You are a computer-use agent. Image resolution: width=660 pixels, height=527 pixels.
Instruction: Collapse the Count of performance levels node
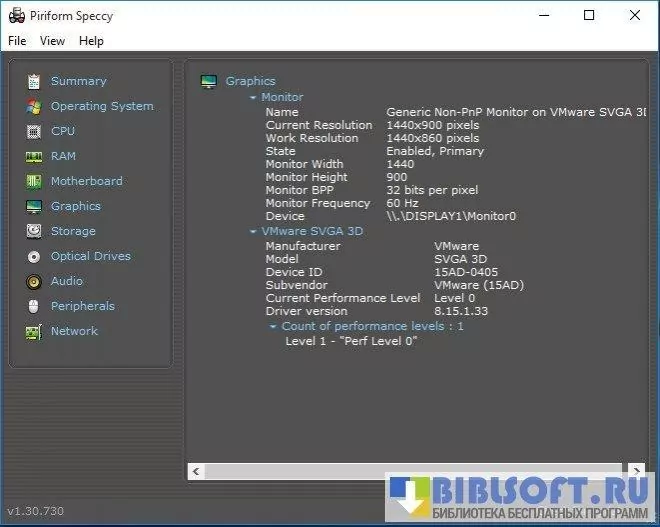(273, 327)
